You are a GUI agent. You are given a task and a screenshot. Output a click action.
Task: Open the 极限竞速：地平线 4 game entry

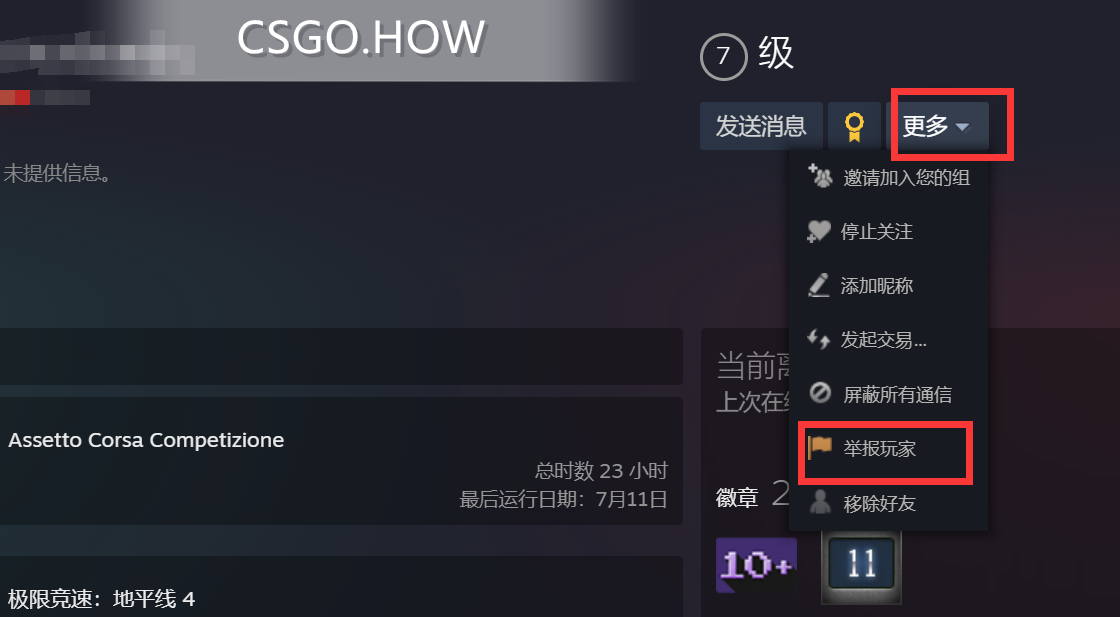click(340, 587)
